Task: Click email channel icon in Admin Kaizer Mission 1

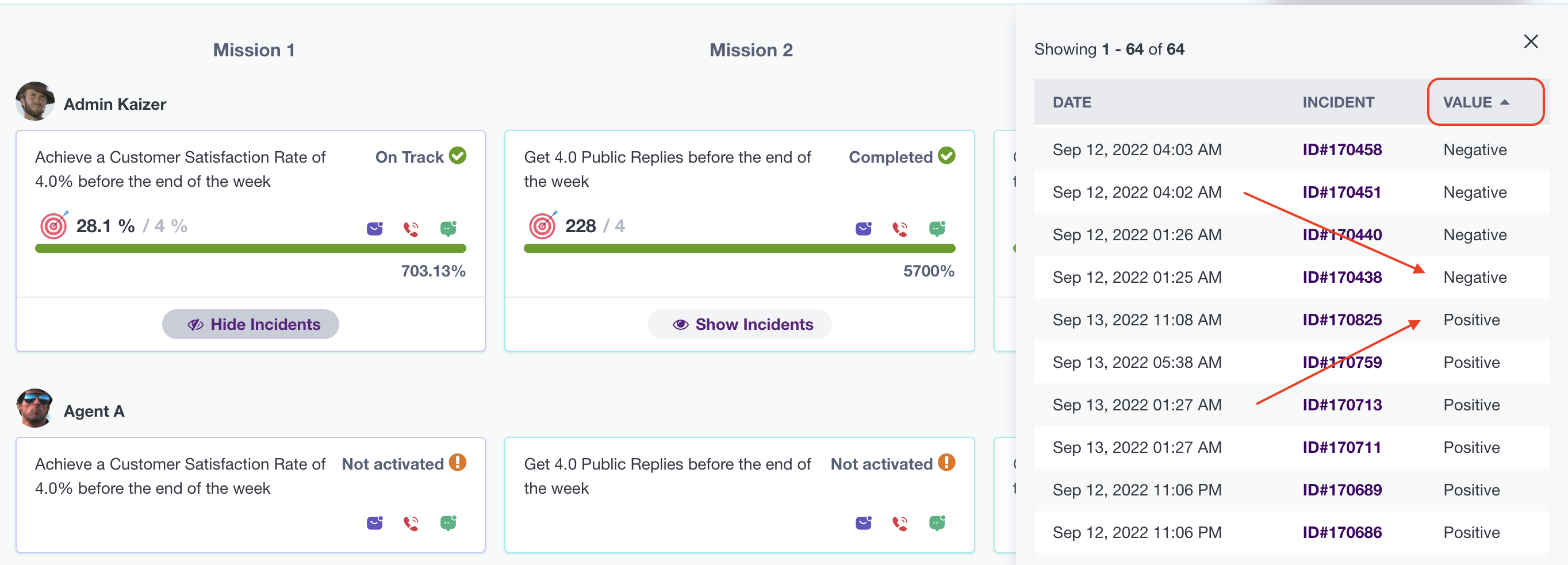Action: [374, 229]
